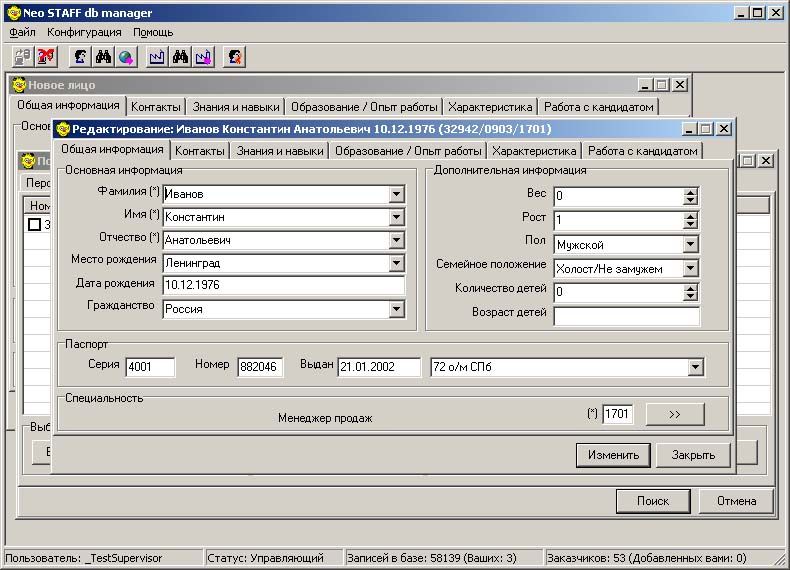Click the >> specialty selection button
The height and width of the screenshot is (570, 790).
click(x=675, y=414)
